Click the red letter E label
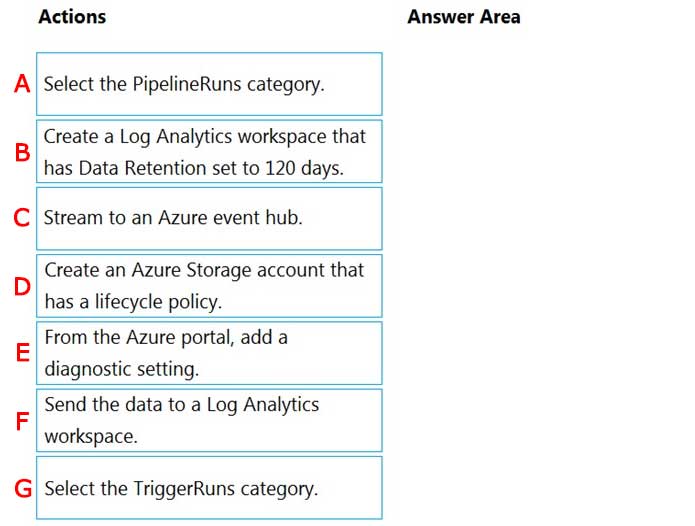The image size is (695, 526). [x=22, y=353]
